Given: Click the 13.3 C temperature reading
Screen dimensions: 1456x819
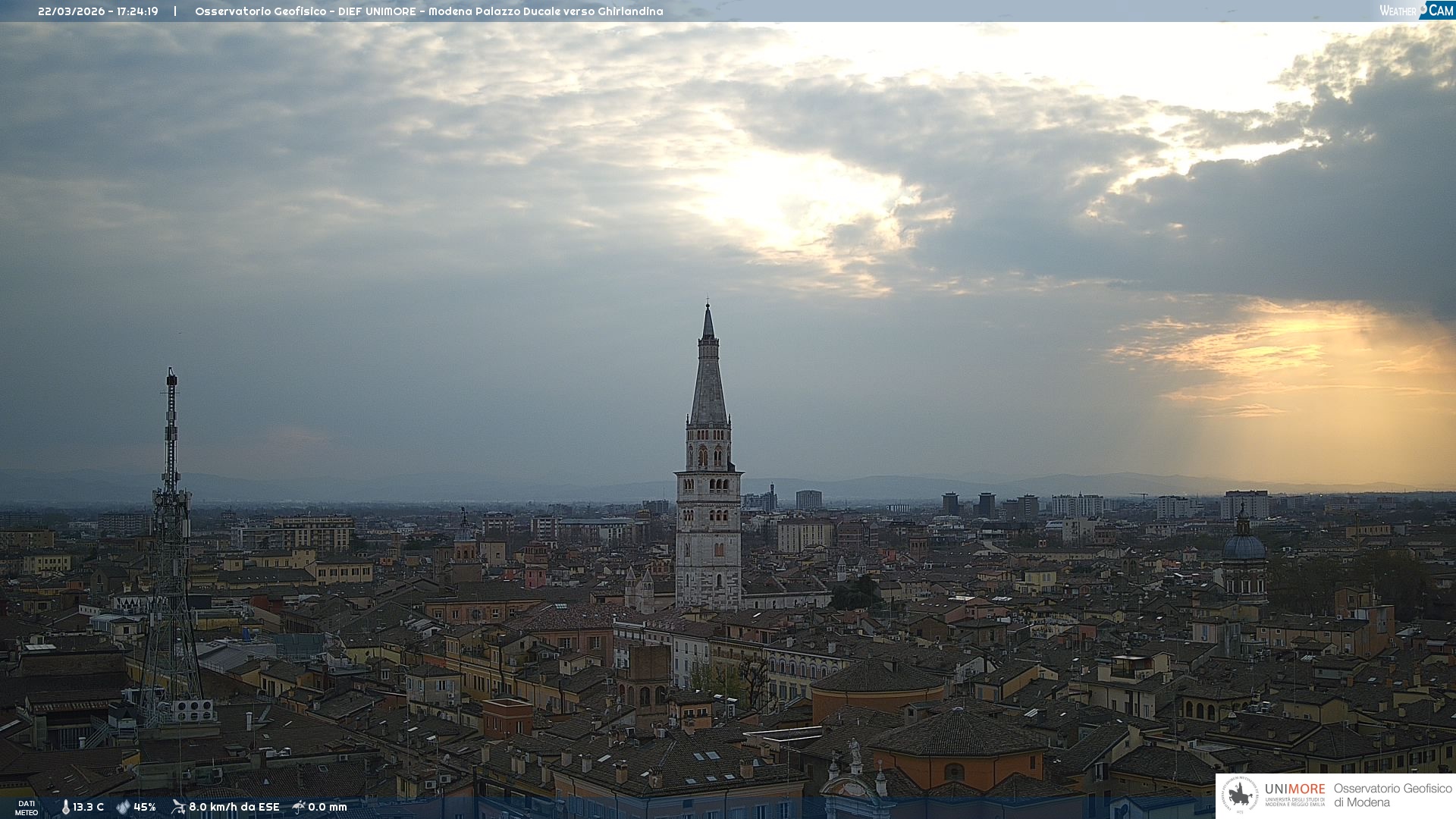Looking at the screenshot, I should [x=88, y=807].
